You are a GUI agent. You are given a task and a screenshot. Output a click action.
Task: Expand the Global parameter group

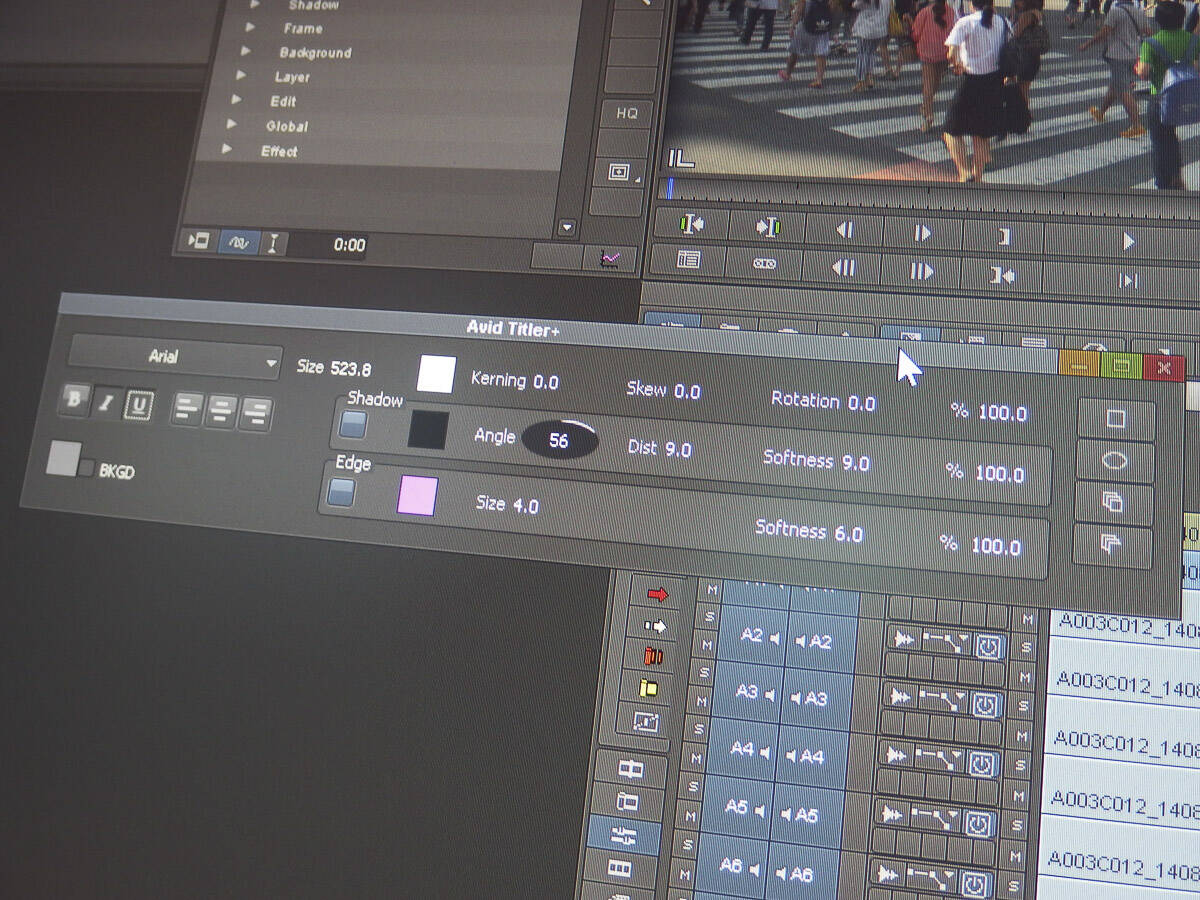tap(231, 124)
